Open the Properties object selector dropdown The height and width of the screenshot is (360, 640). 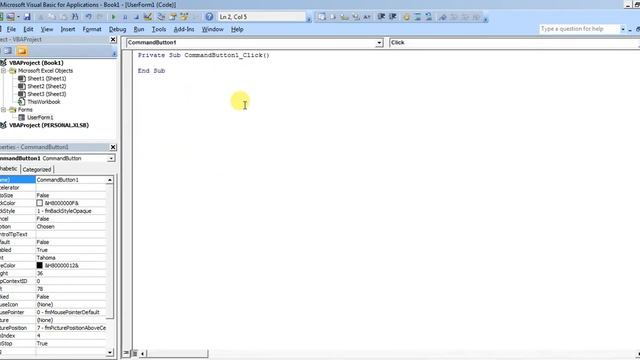point(111,158)
